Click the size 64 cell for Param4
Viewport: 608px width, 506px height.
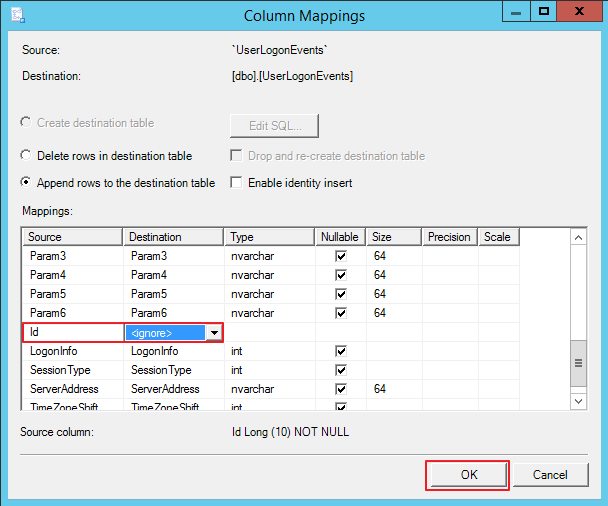pyautogui.click(x=394, y=275)
